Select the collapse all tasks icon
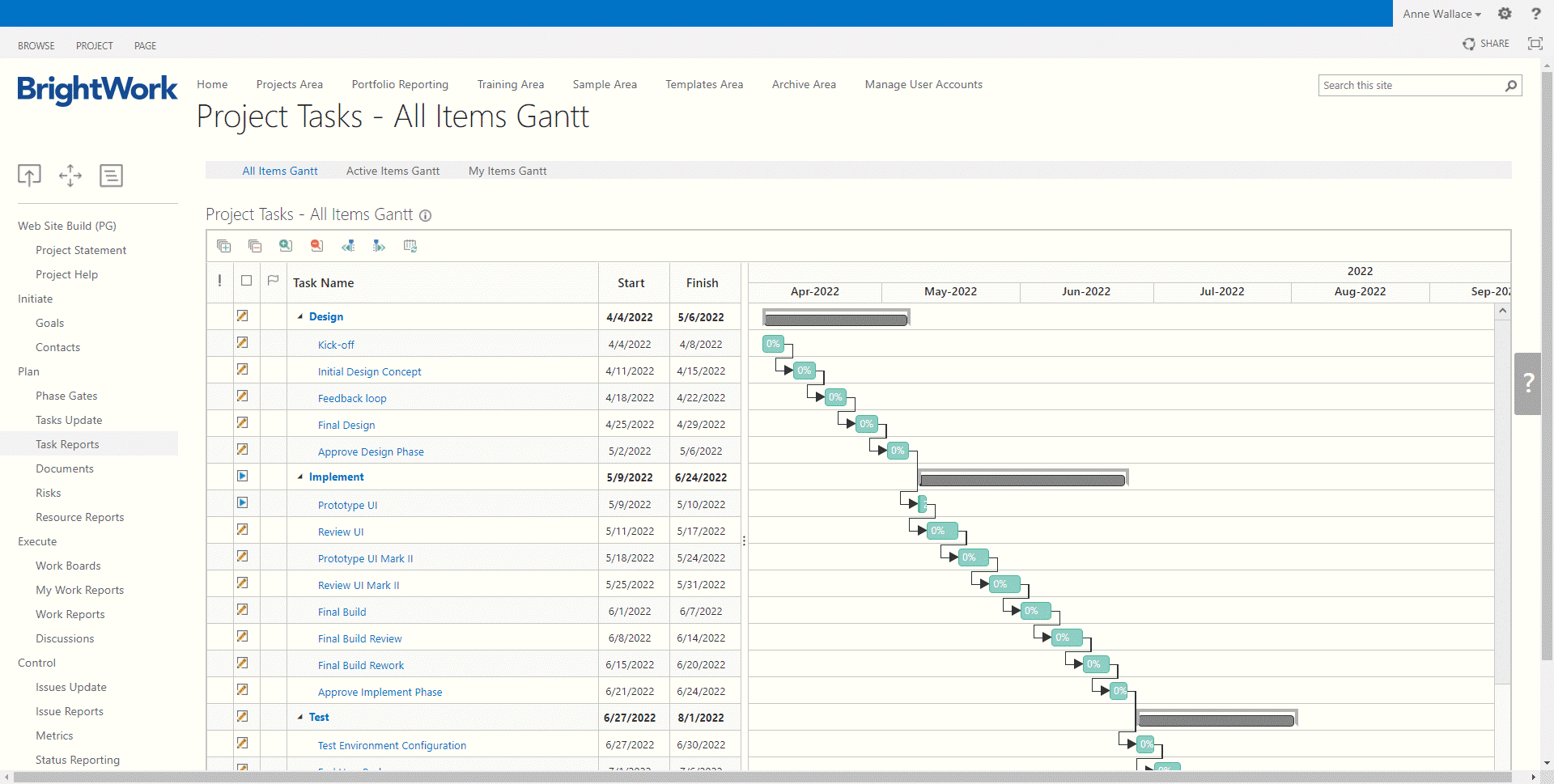The height and width of the screenshot is (784, 1554). click(255, 245)
